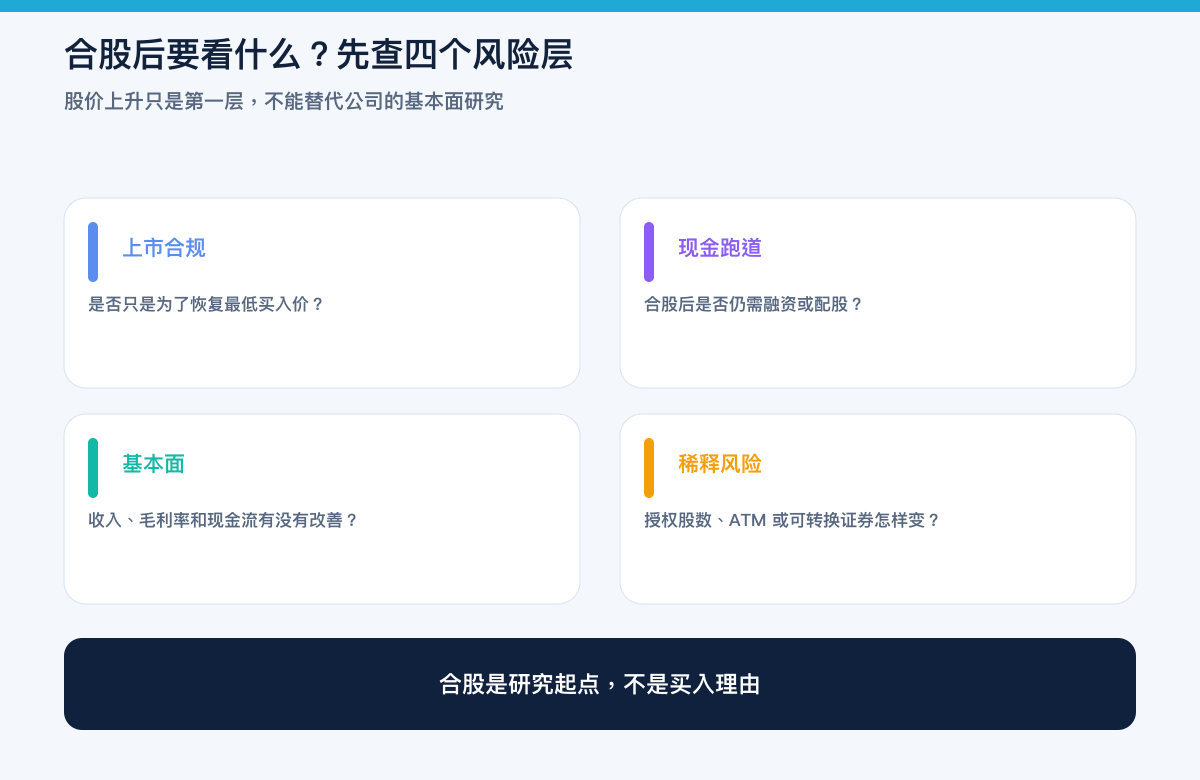
Task: Click the dark banner 合股是研究起点，不是买入理由
Action: pos(600,684)
